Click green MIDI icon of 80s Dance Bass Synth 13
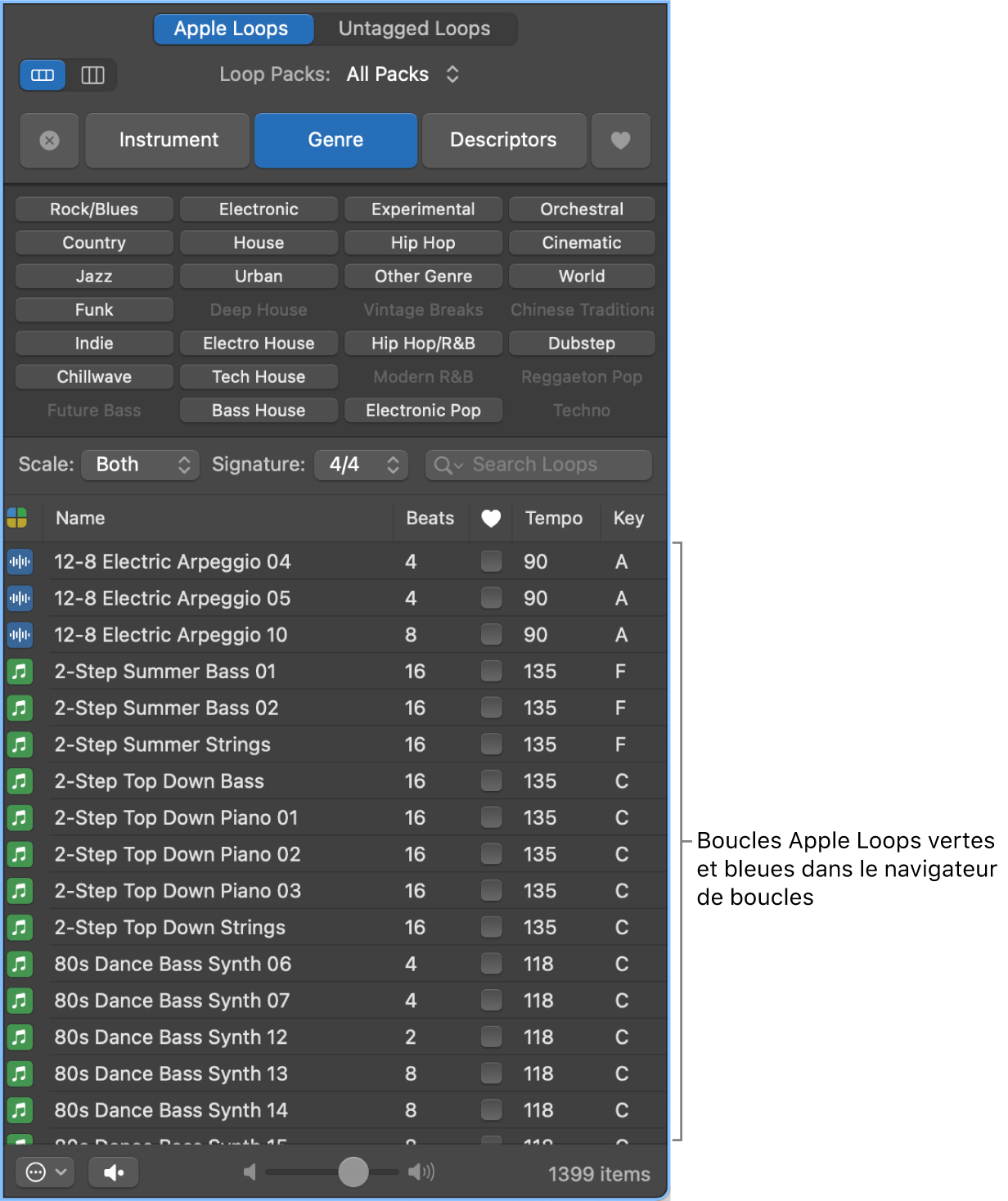 click(20, 1073)
